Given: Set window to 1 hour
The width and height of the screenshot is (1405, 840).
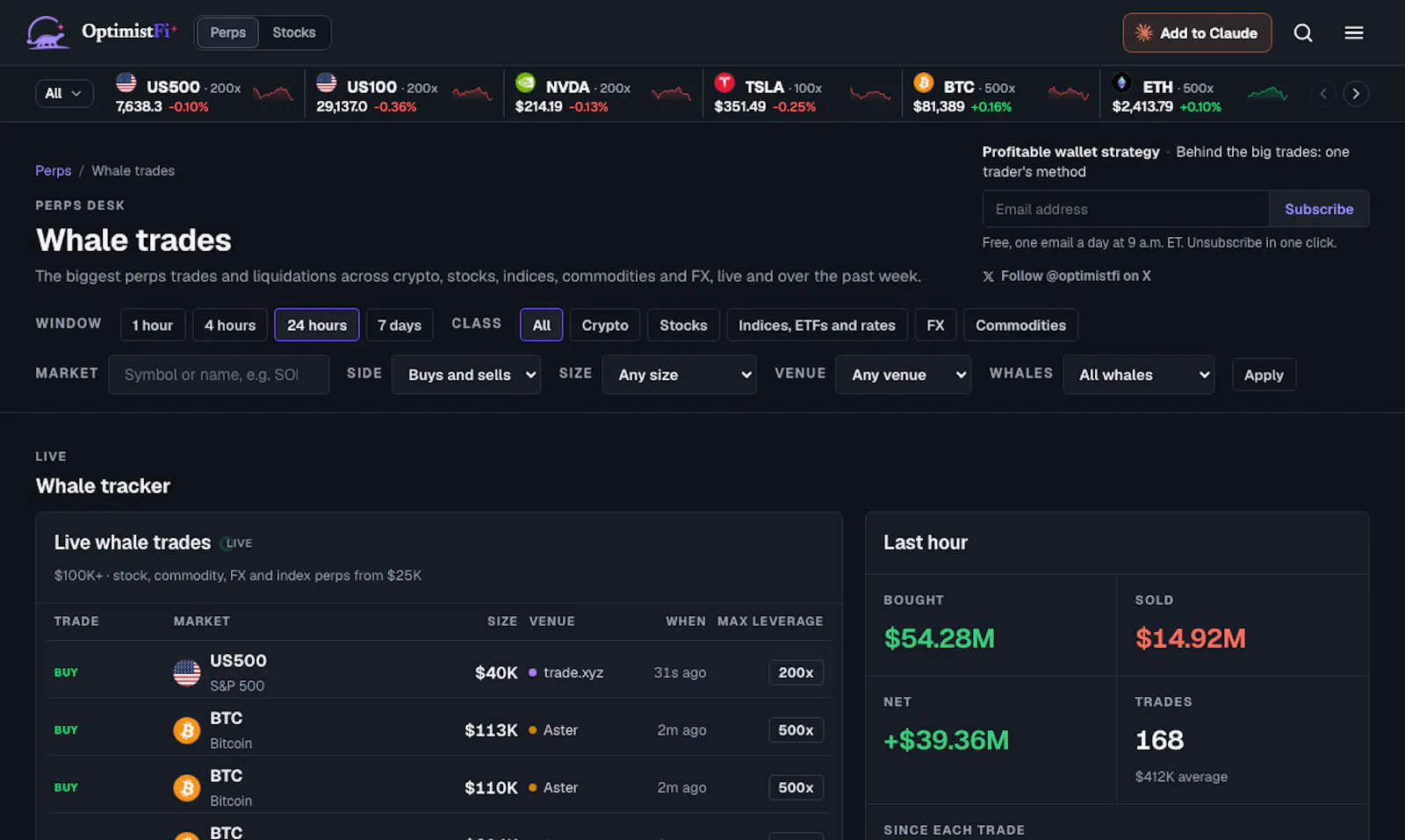Looking at the screenshot, I should (153, 325).
